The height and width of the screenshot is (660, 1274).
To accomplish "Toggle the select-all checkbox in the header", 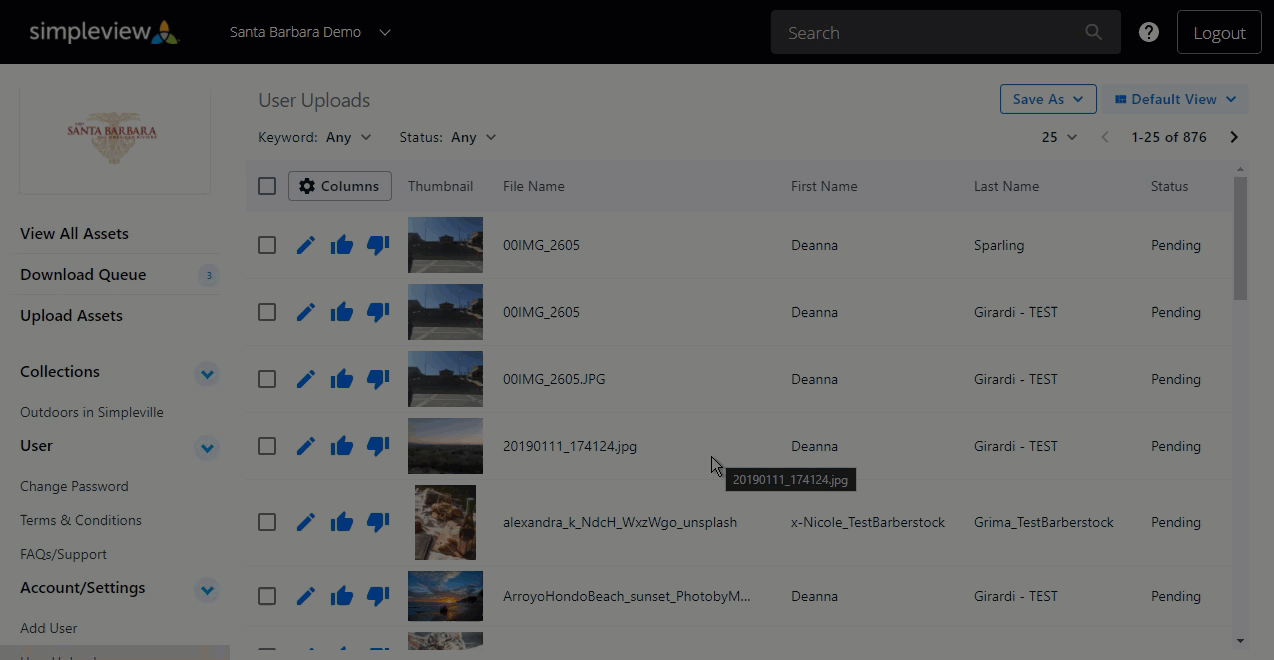I will pos(267,186).
